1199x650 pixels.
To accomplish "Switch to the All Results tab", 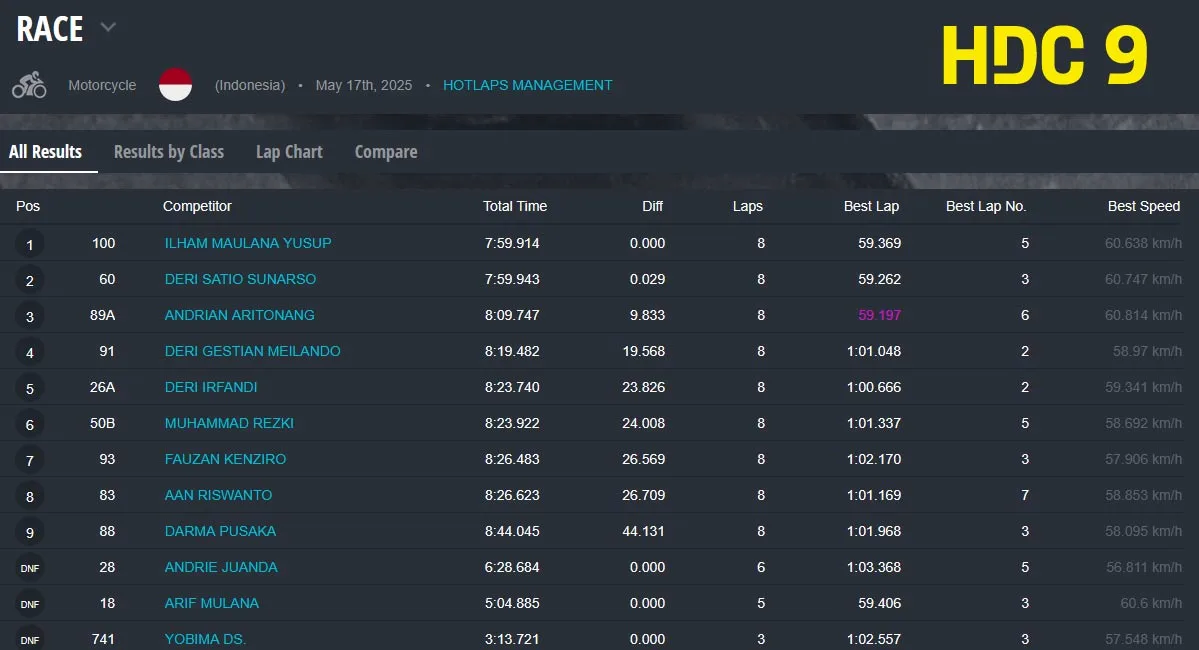I will pos(45,151).
